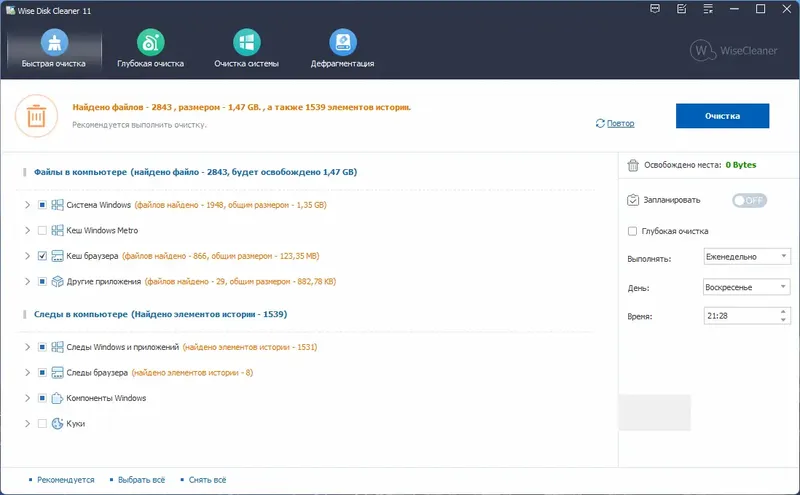Uncheck the Кеш браузера checkbox
The image size is (800, 495).
(x=42, y=256)
